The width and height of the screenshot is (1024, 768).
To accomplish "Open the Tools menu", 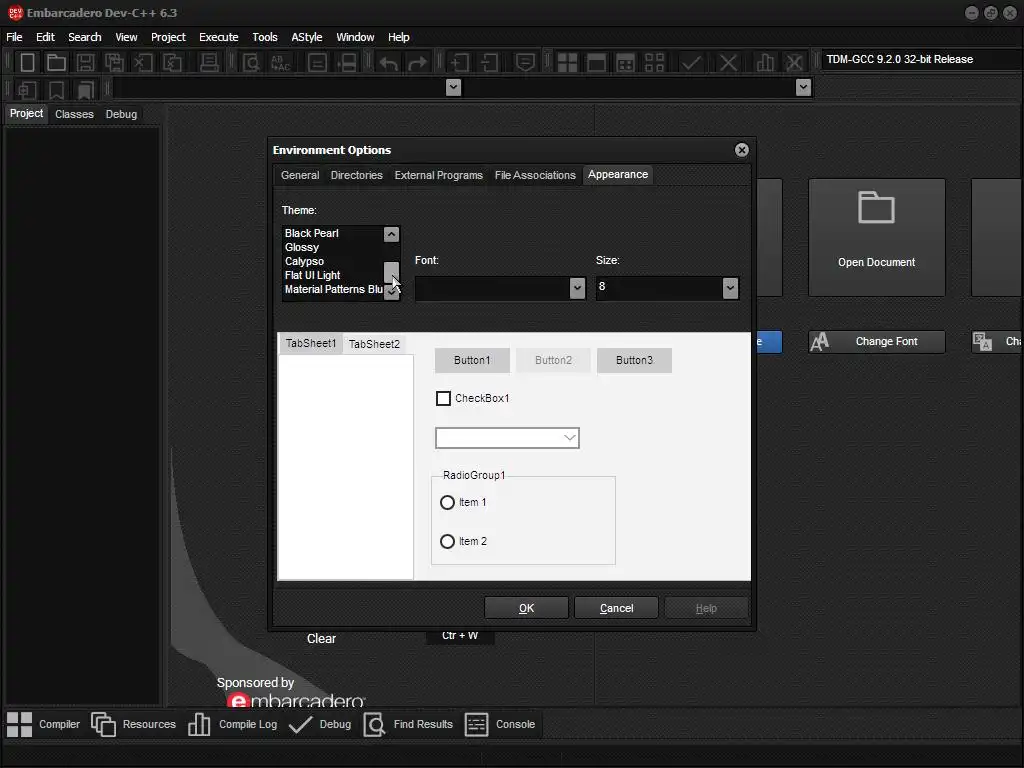I will (x=264, y=37).
